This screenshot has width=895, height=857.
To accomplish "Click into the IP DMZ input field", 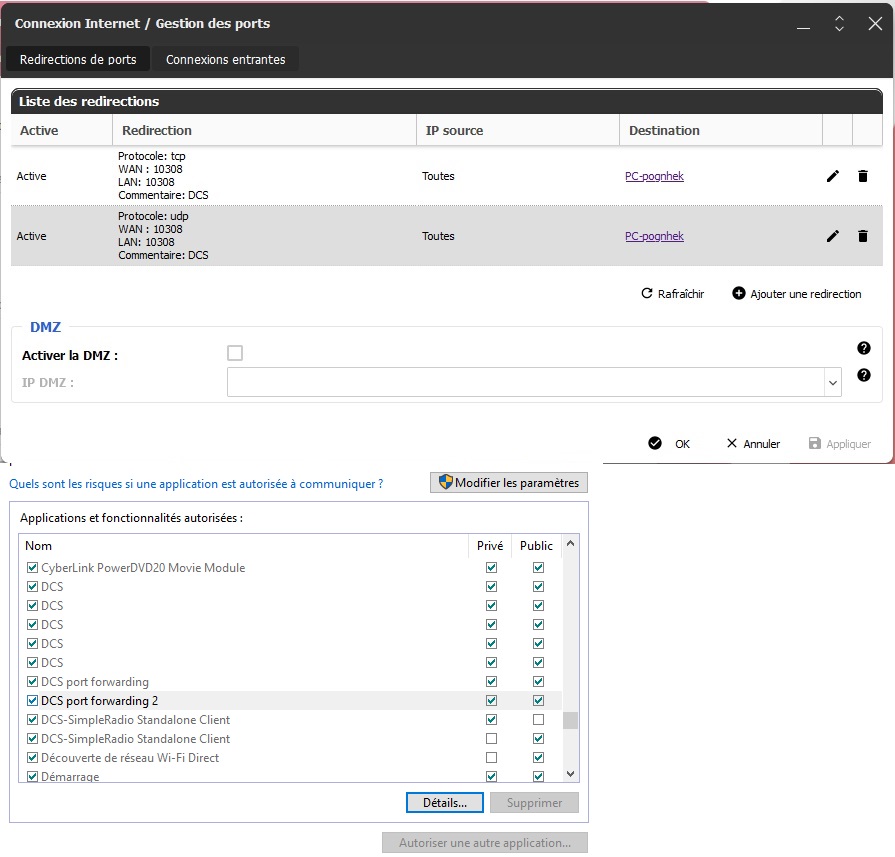I will [x=526, y=382].
